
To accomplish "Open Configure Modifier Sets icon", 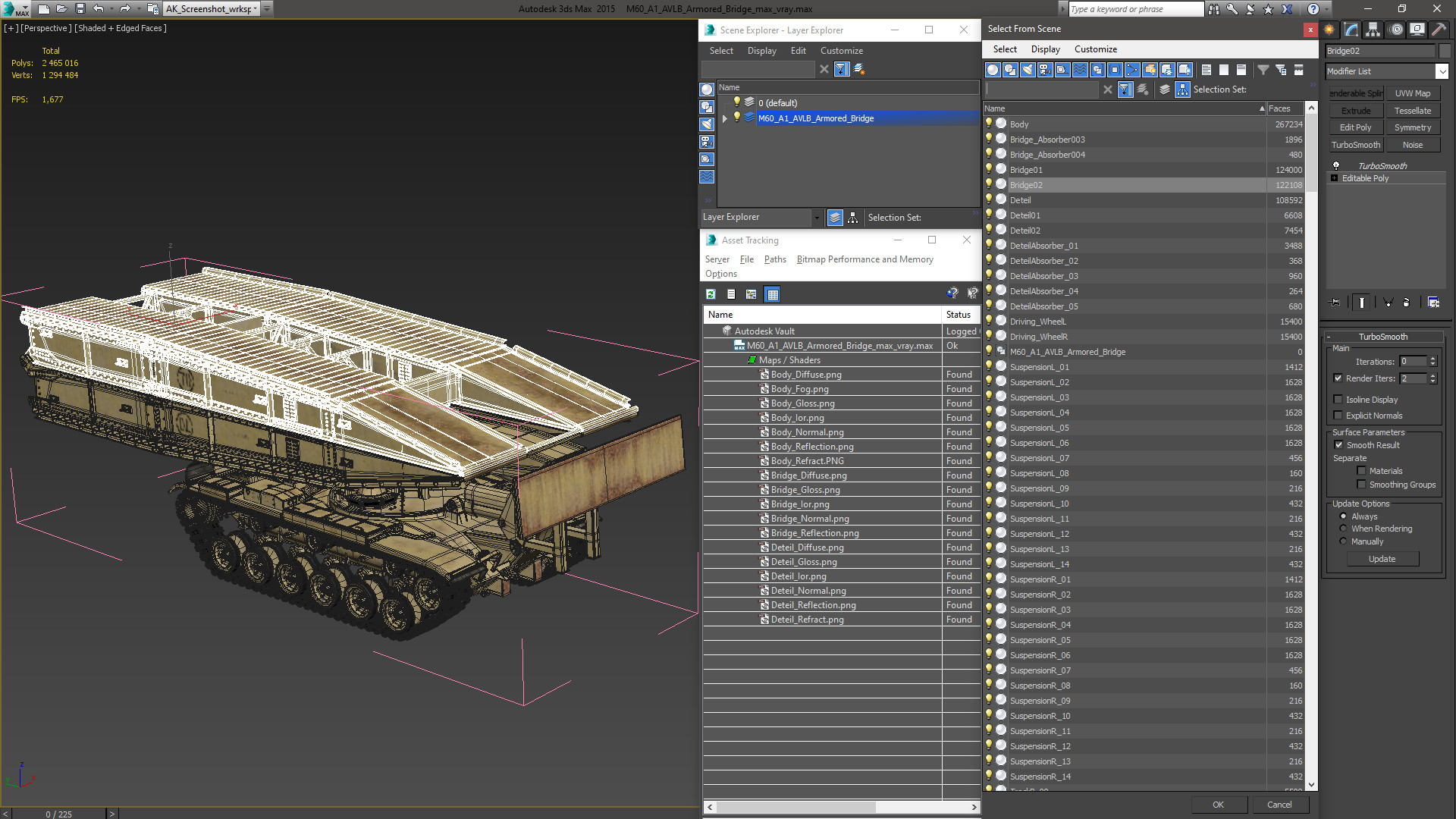I will tap(1433, 302).
